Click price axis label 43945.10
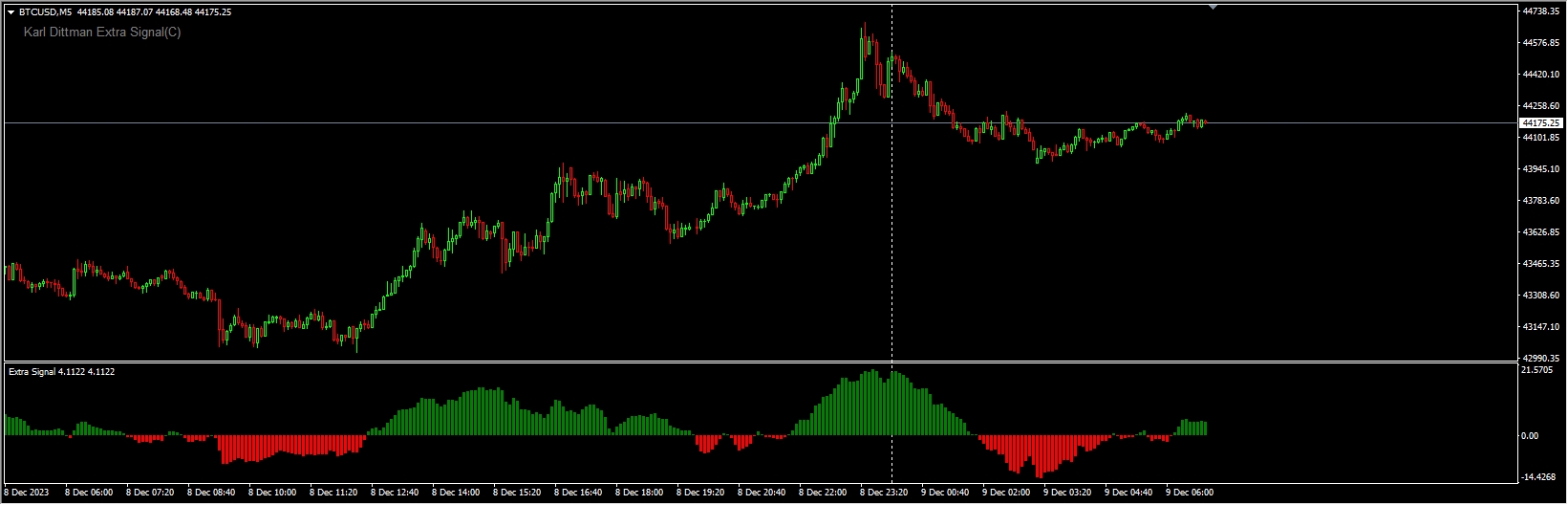The image size is (1568, 505). click(x=1540, y=169)
